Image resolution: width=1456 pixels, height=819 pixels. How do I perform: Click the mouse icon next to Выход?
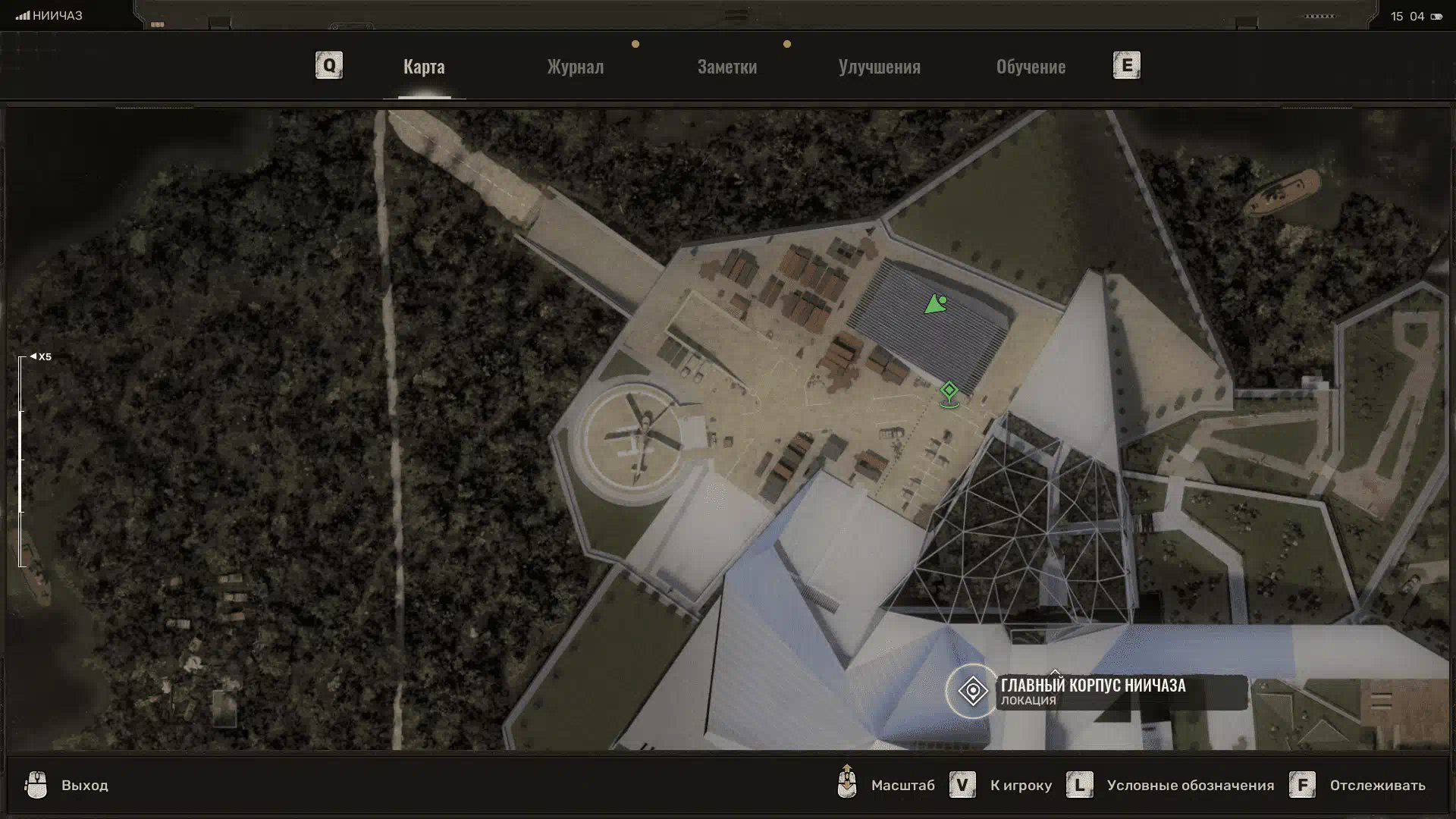pos(36,785)
